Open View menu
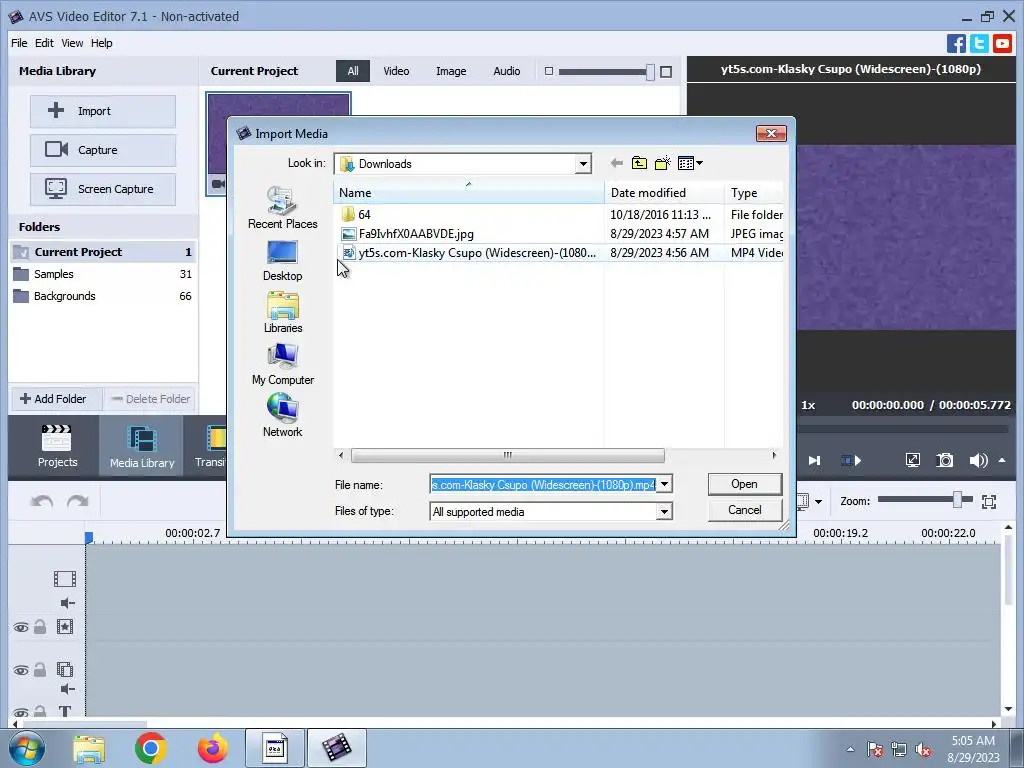The height and width of the screenshot is (768, 1024). (72, 43)
